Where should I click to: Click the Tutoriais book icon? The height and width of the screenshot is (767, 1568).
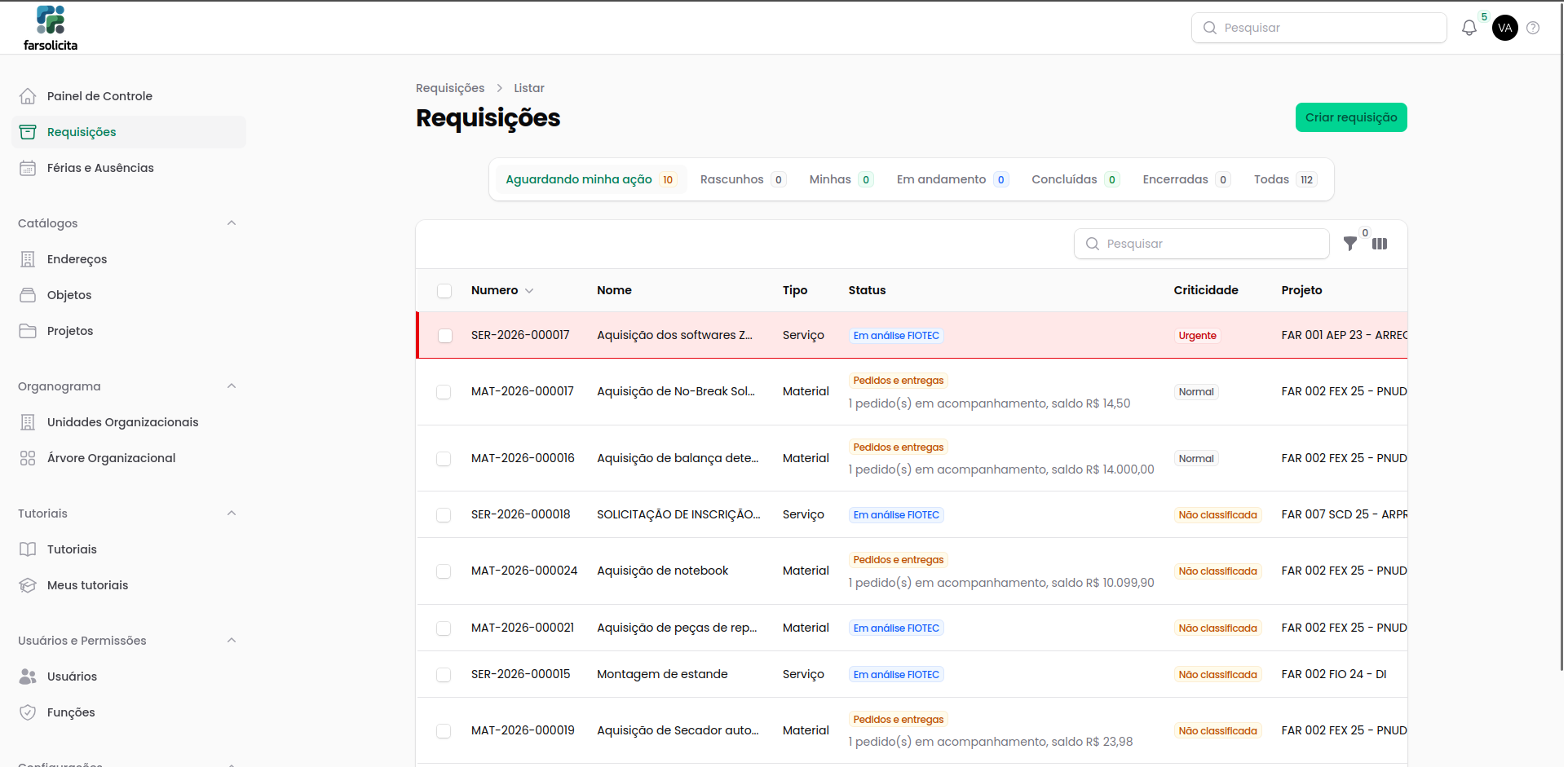(28, 549)
